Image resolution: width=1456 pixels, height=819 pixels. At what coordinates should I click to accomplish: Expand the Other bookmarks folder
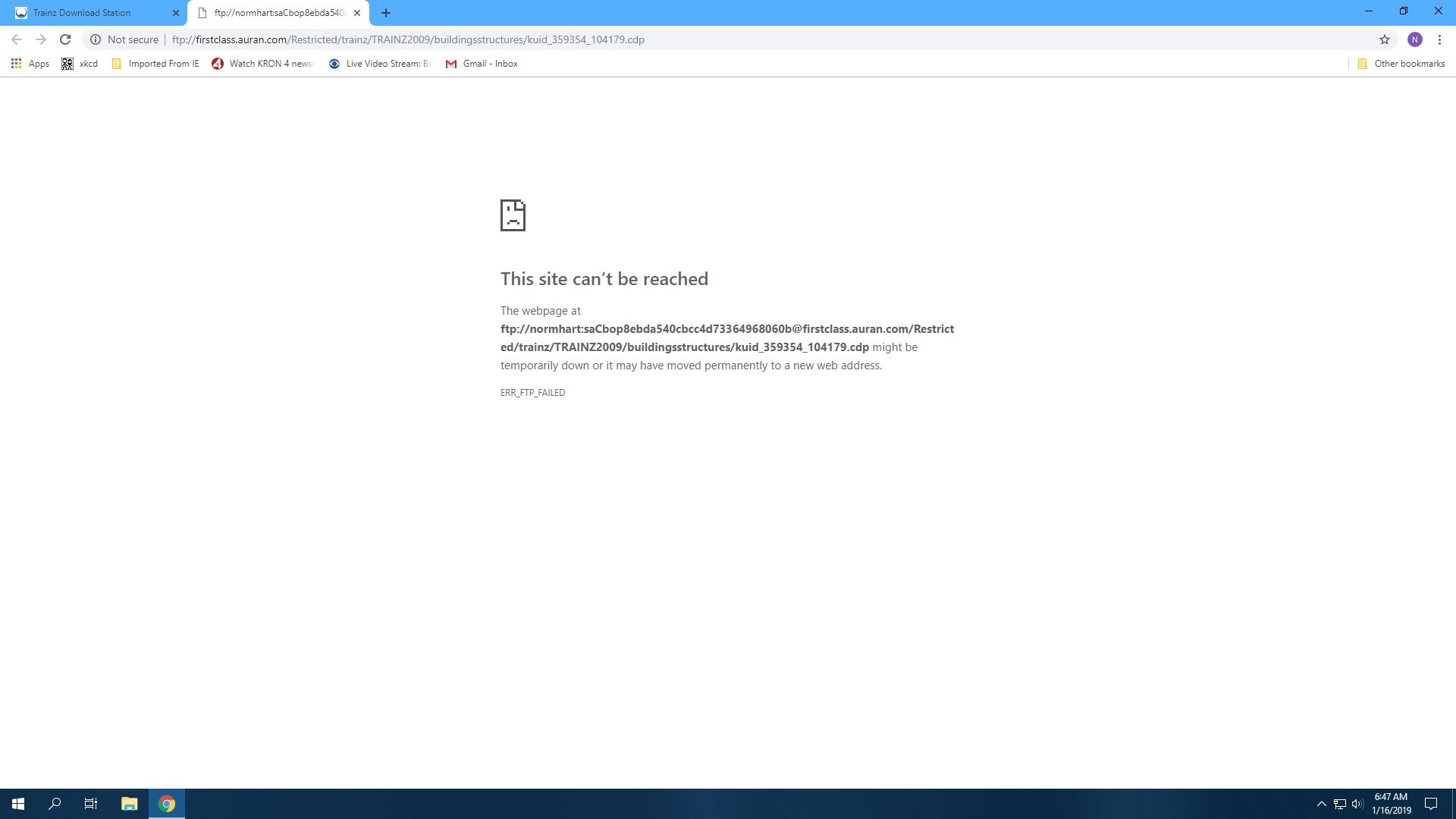pos(1401,64)
